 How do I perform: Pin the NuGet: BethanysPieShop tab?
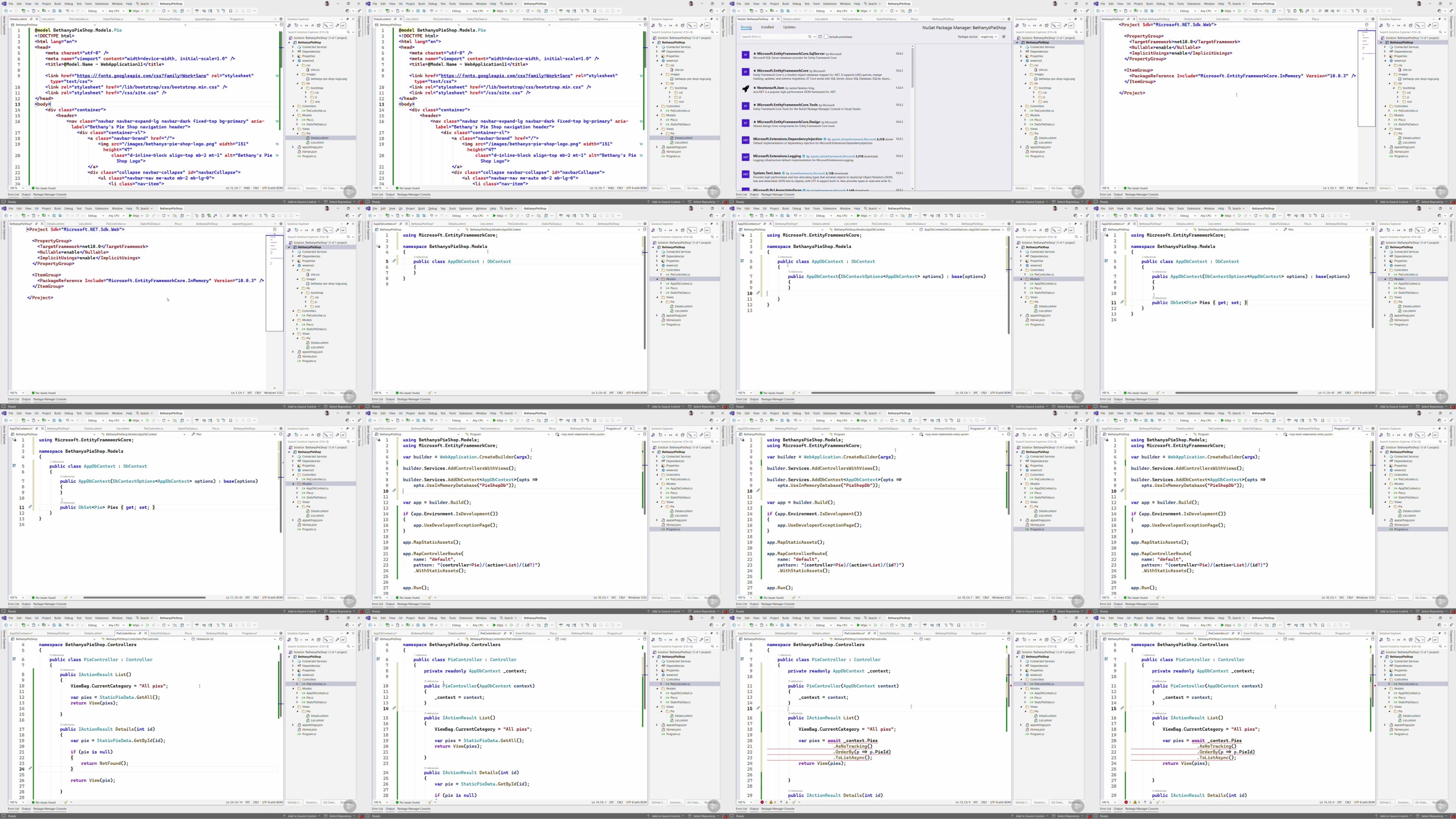(773, 19)
